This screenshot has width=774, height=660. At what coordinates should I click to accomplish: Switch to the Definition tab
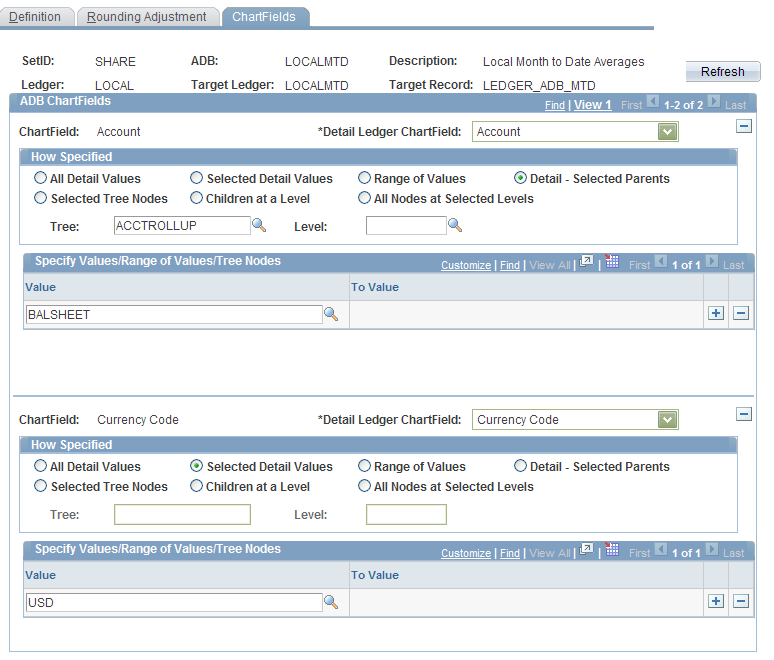35,17
